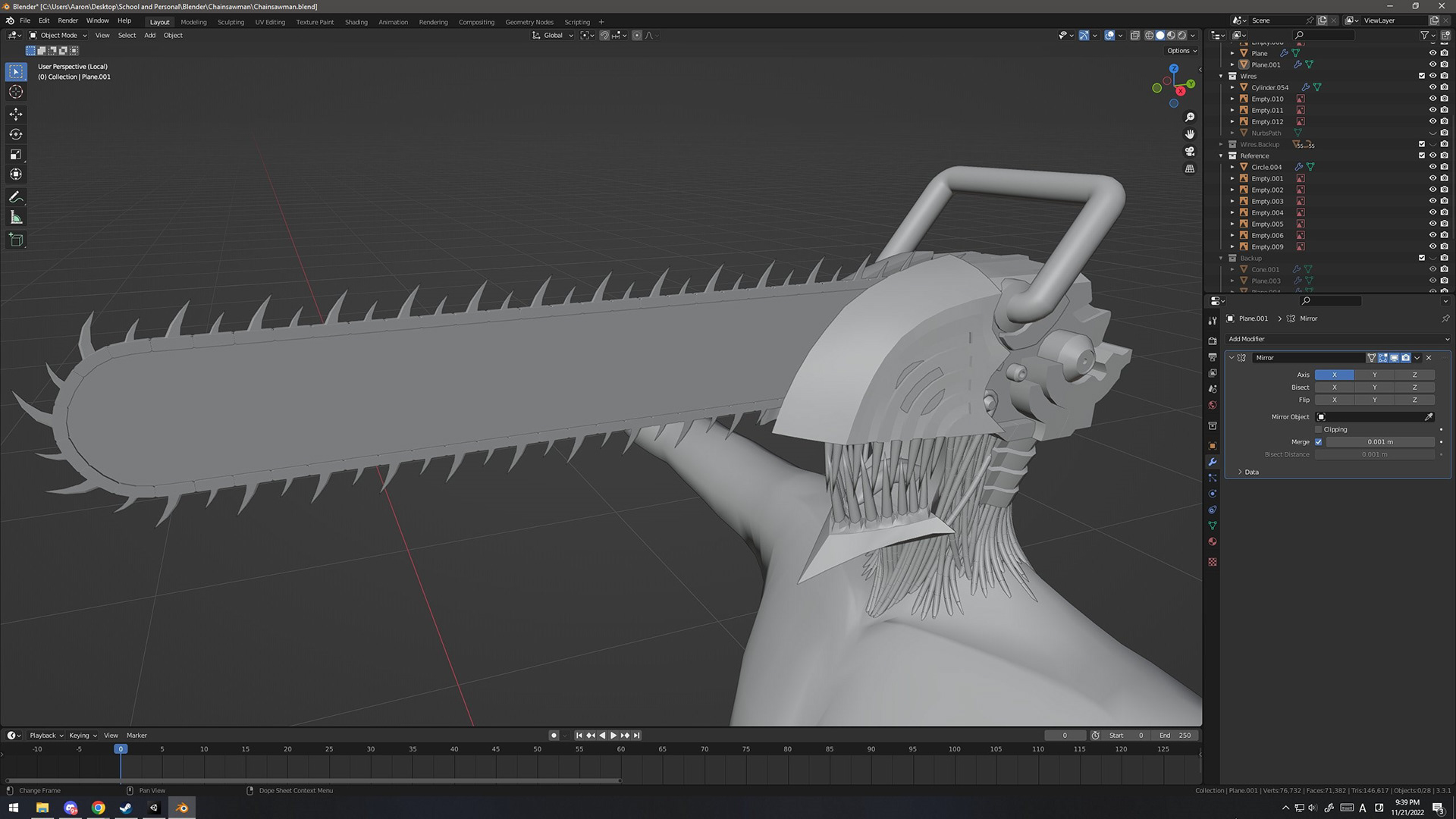This screenshot has width=1456, height=819.
Task: Click eyedropper for Mirror Object field
Action: [x=1429, y=417]
